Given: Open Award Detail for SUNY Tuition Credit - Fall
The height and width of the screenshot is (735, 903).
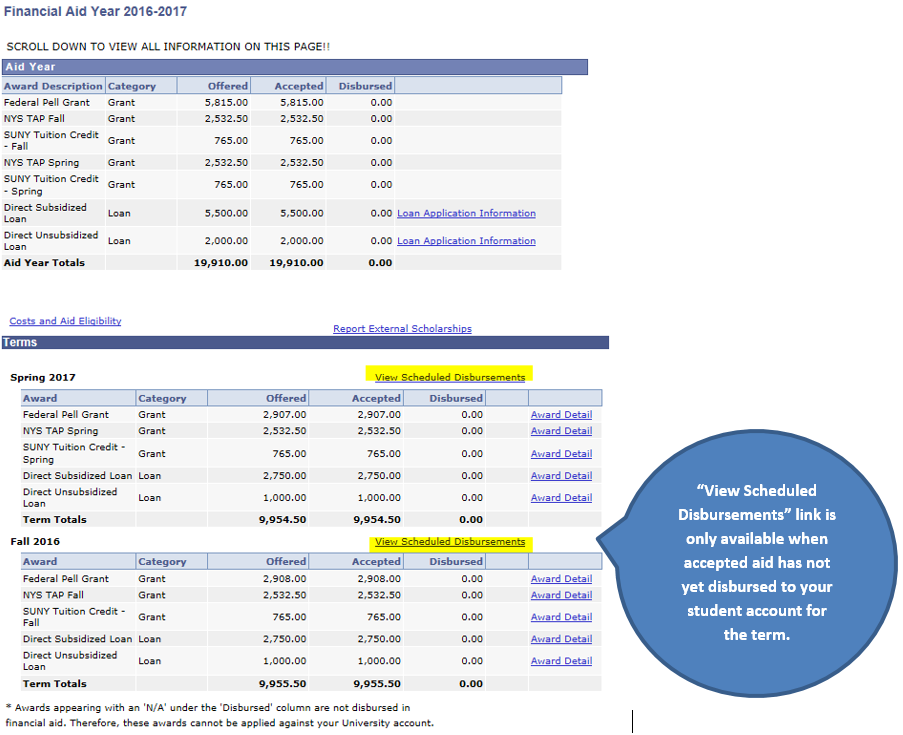Looking at the screenshot, I should coord(561,617).
